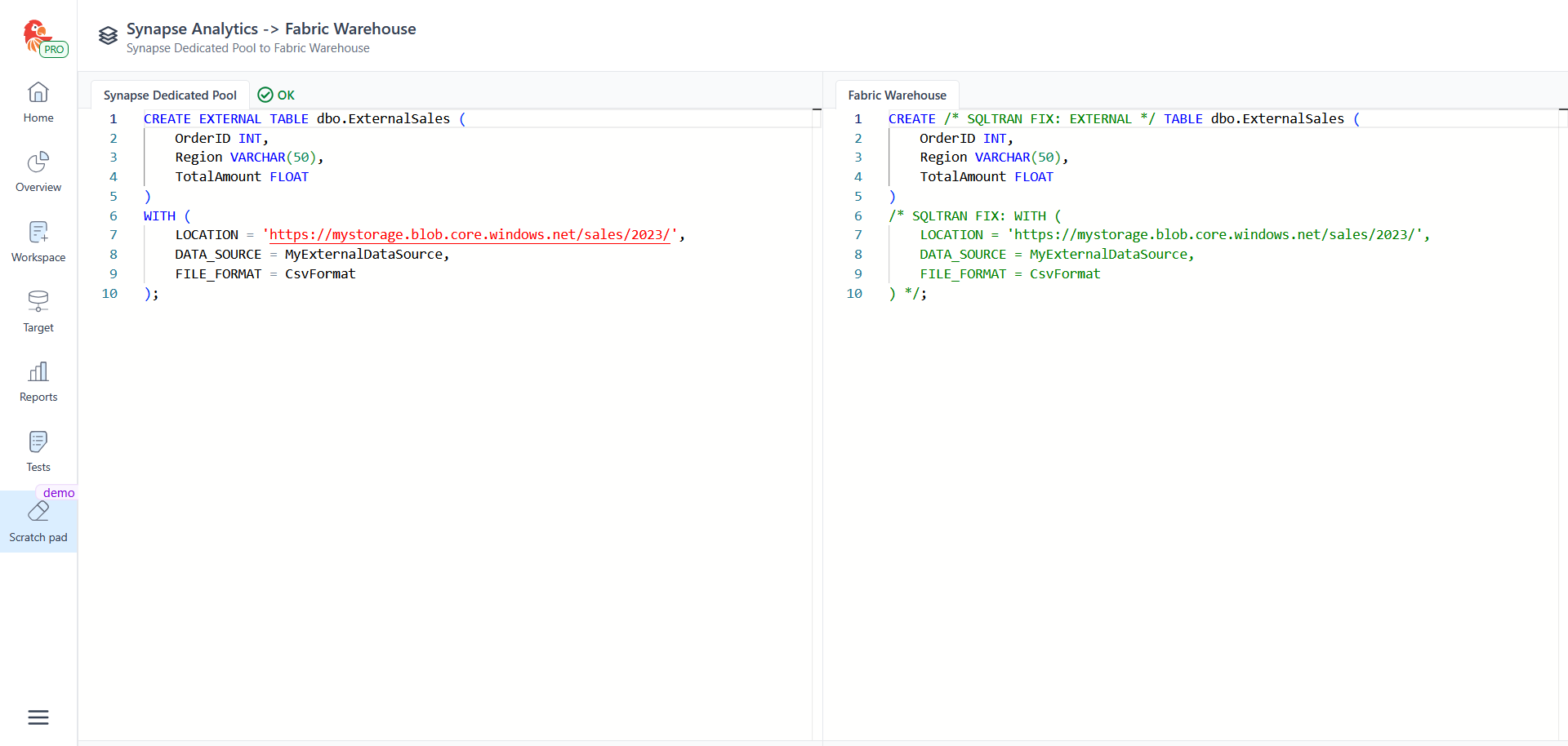1568x746 pixels.
Task: Click CsvFormat in the source editor
Action: (x=320, y=274)
